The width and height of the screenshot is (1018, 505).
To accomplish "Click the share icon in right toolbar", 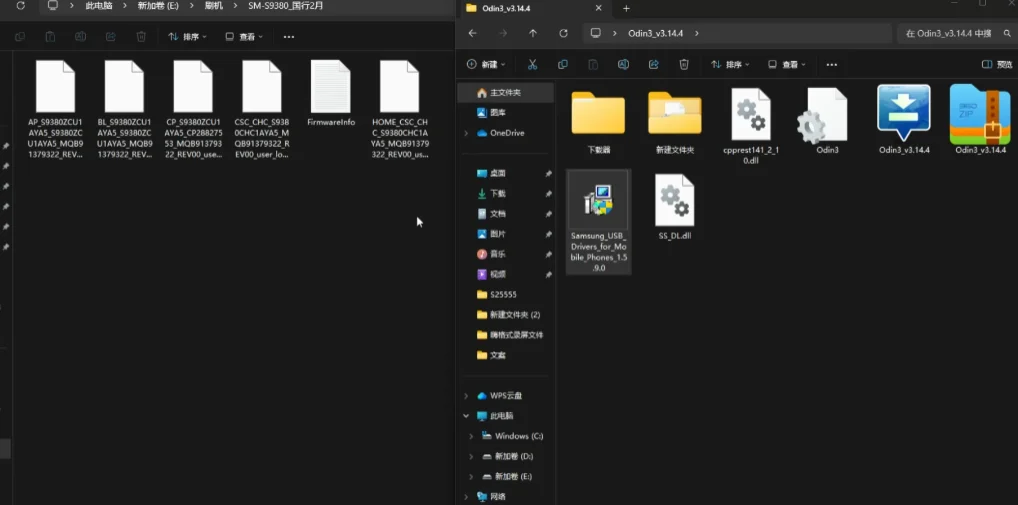I will 654,64.
